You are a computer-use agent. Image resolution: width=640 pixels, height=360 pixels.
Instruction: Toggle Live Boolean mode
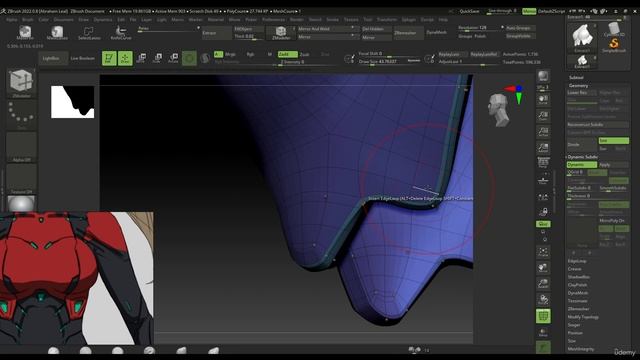pos(82,58)
